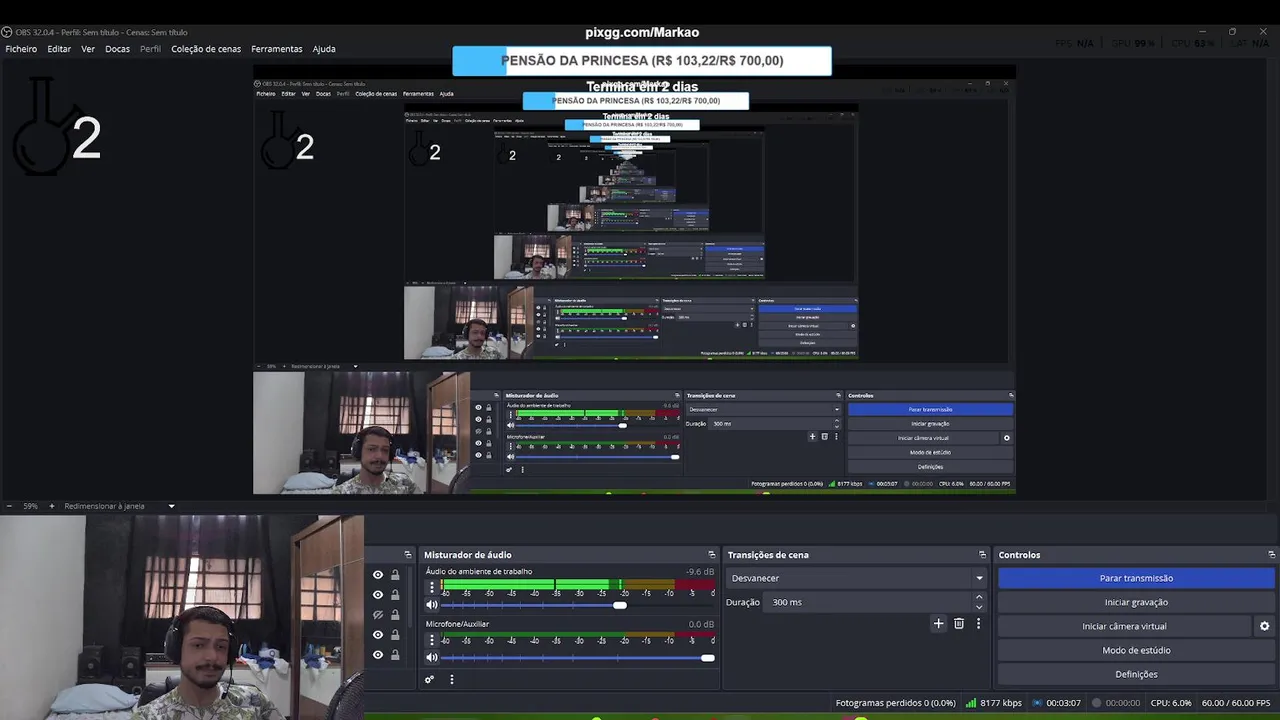The width and height of the screenshot is (1280, 720).
Task: Click the 0.0 dB level readout
Action: [x=701, y=624]
